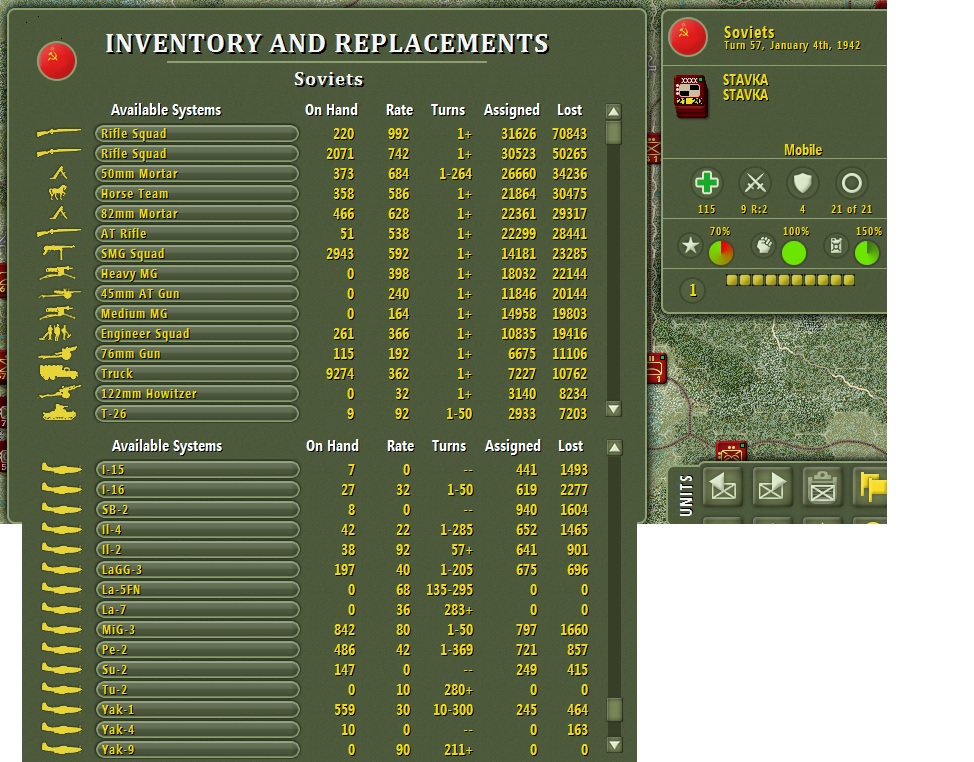Click the Il-2 aircraft button

click(198, 550)
